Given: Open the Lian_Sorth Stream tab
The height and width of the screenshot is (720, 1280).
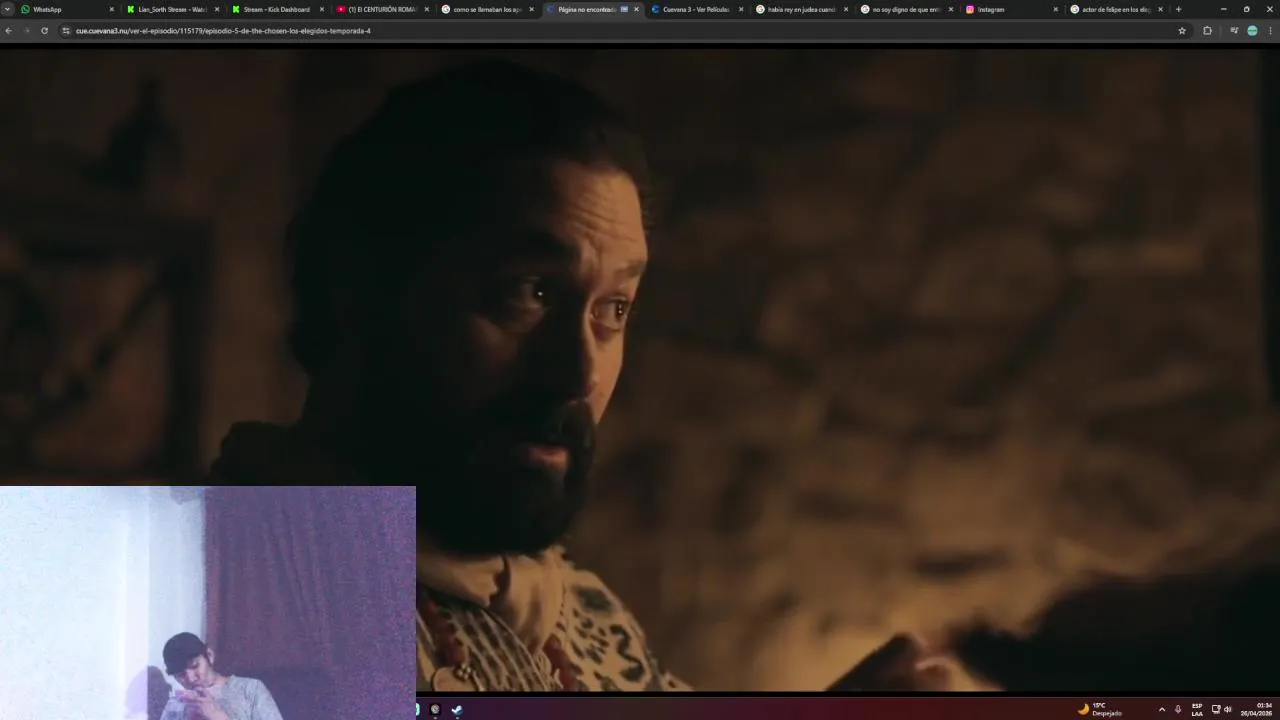Looking at the screenshot, I should tap(170, 9).
